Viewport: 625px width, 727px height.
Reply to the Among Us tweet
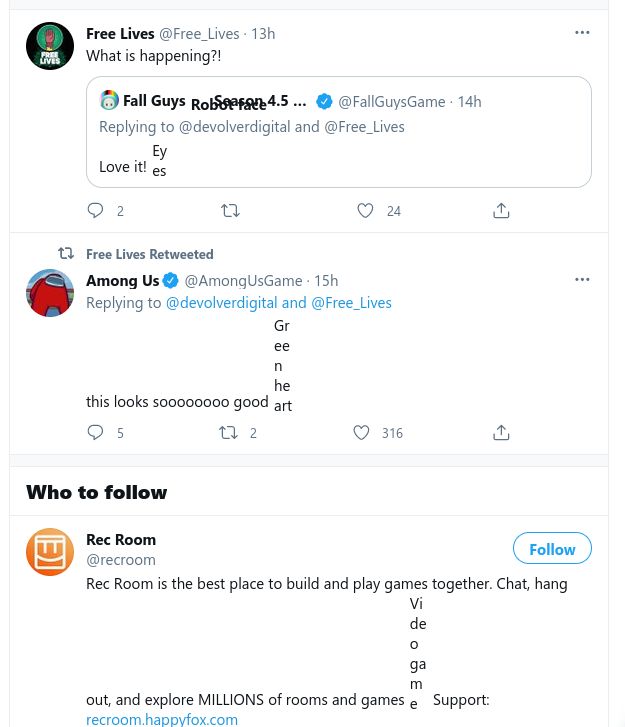click(x=96, y=433)
